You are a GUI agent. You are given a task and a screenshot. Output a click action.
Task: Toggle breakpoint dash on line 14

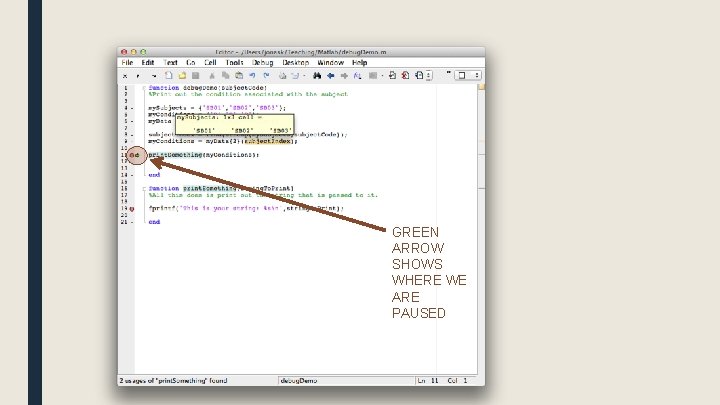coord(132,175)
